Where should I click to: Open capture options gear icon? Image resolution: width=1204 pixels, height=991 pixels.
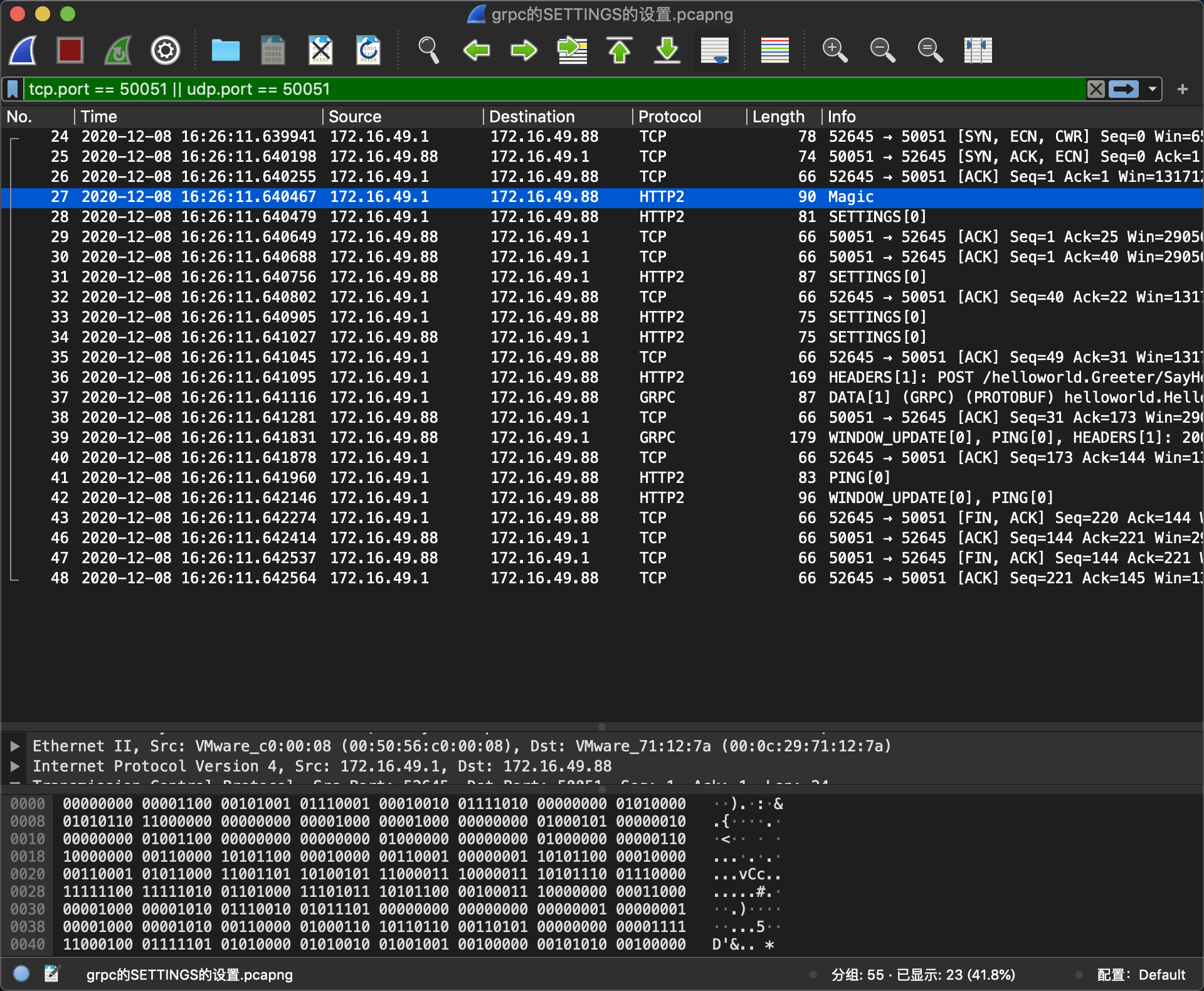pyautogui.click(x=166, y=50)
